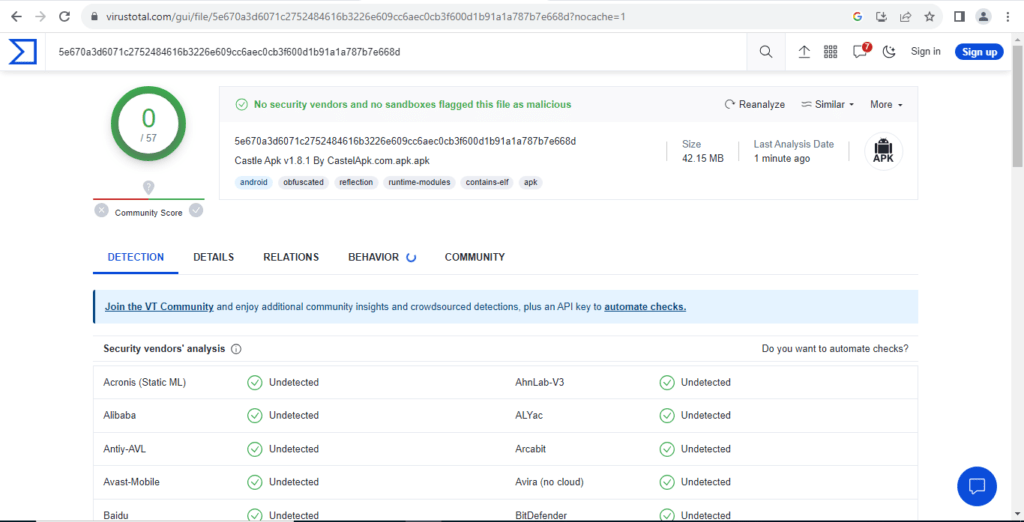Expand the More dropdown

pyautogui.click(x=886, y=105)
